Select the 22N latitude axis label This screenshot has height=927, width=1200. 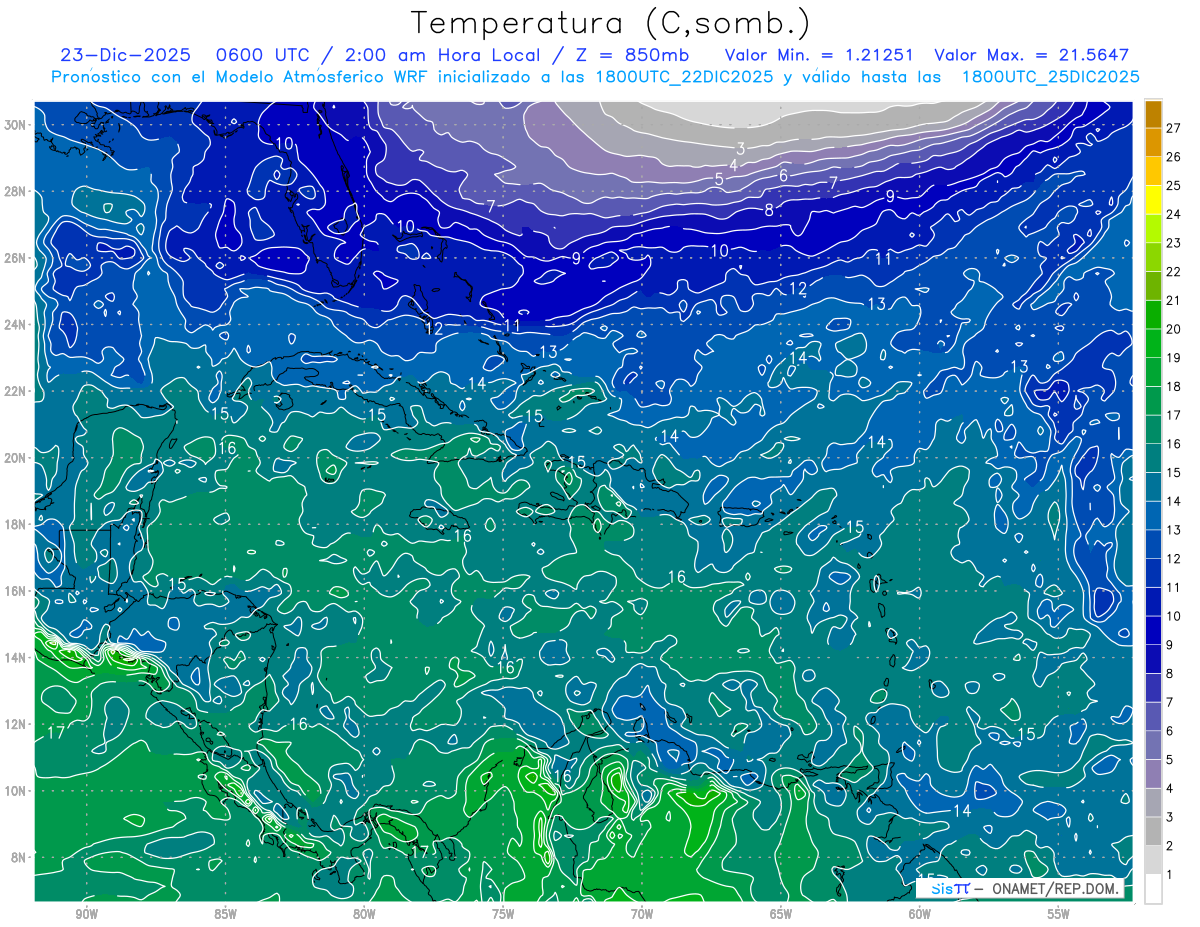tap(14, 391)
